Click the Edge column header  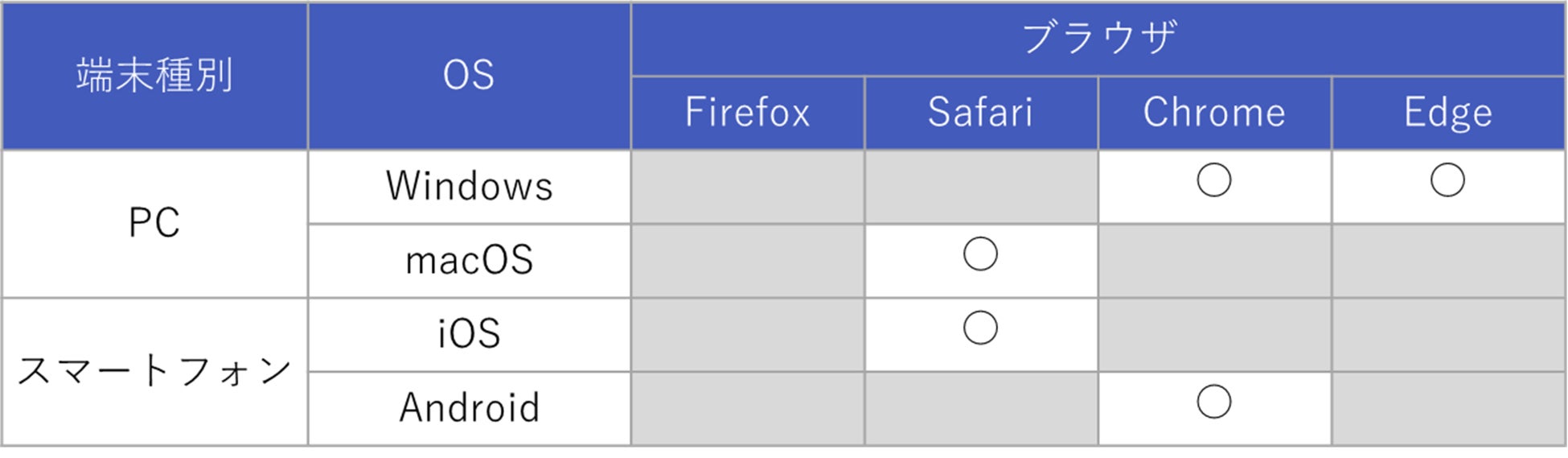pyautogui.click(x=1447, y=113)
